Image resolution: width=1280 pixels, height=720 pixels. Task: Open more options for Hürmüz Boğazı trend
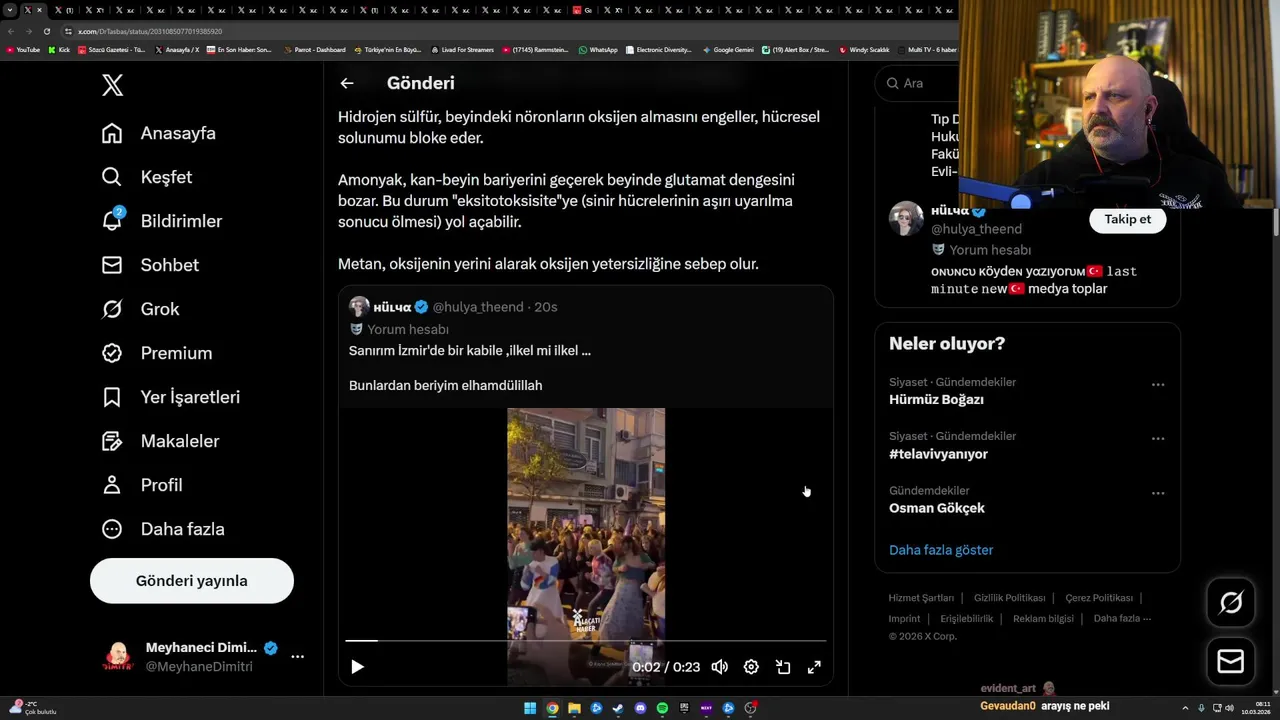[x=1158, y=385]
